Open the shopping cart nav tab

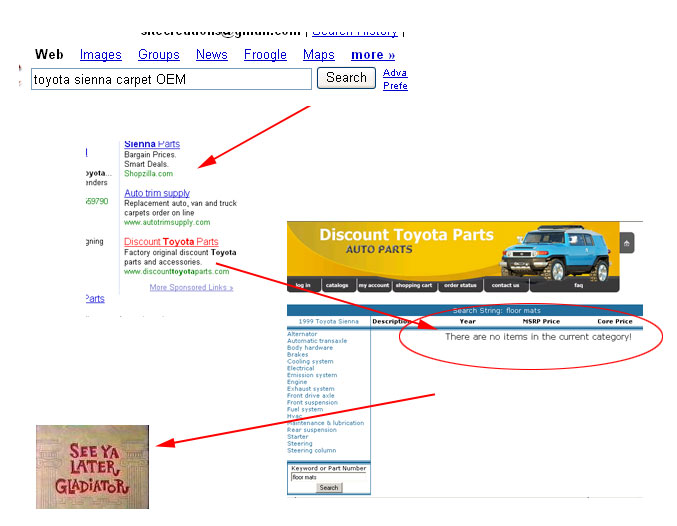[x=414, y=285]
